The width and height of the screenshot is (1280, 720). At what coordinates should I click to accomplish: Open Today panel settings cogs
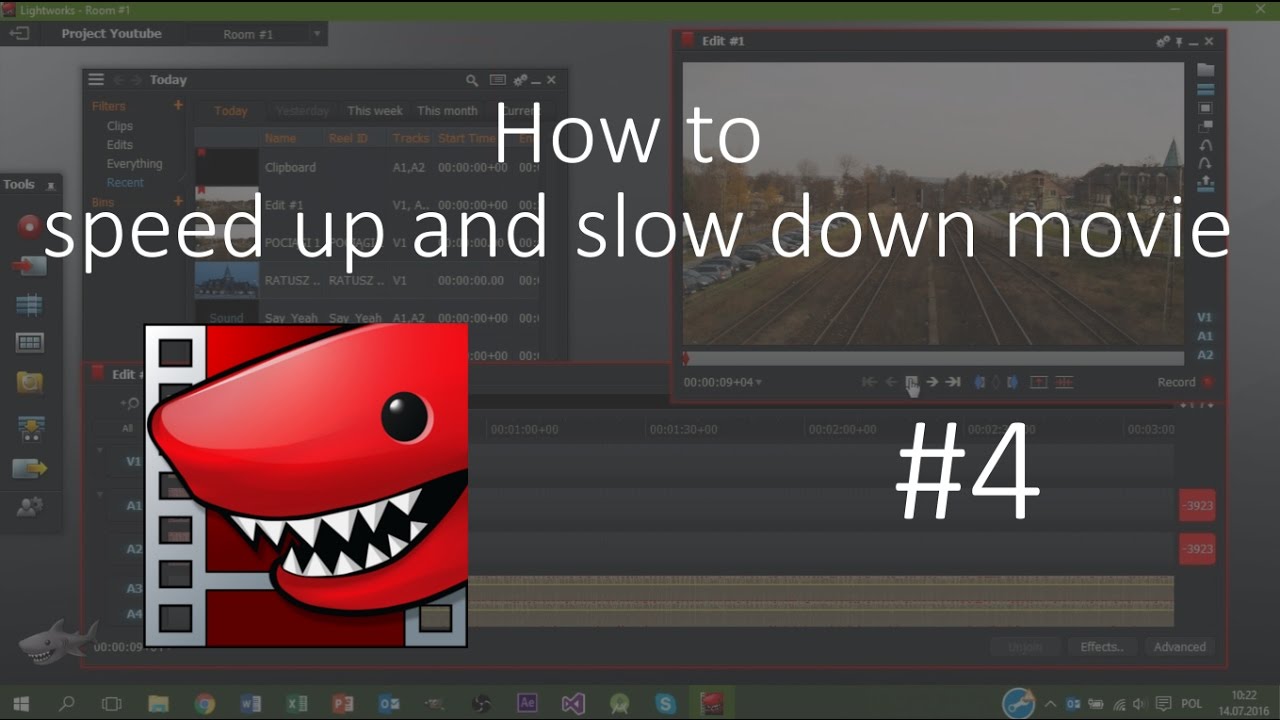pos(520,80)
